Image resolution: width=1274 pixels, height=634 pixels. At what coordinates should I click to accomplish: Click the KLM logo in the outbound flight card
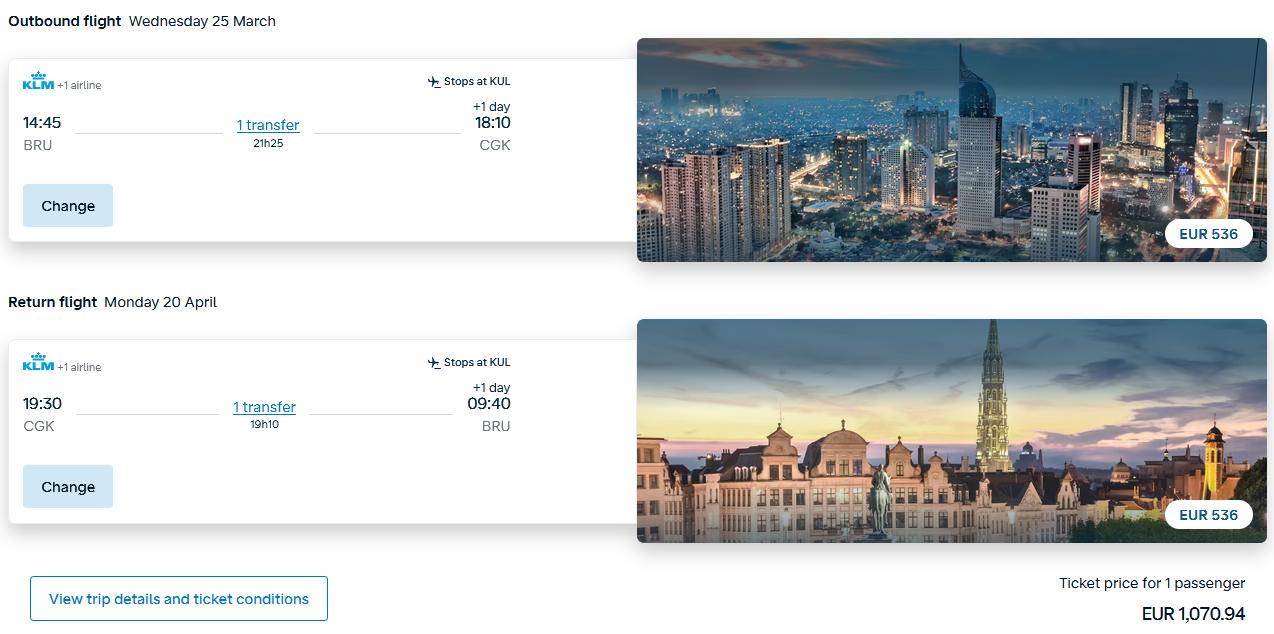click(38, 82)
